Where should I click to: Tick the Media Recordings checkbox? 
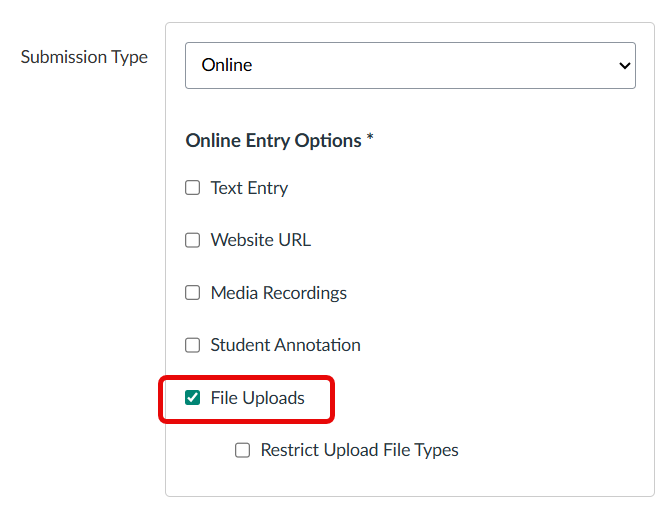pyautogui.click(x=193, y=293)
